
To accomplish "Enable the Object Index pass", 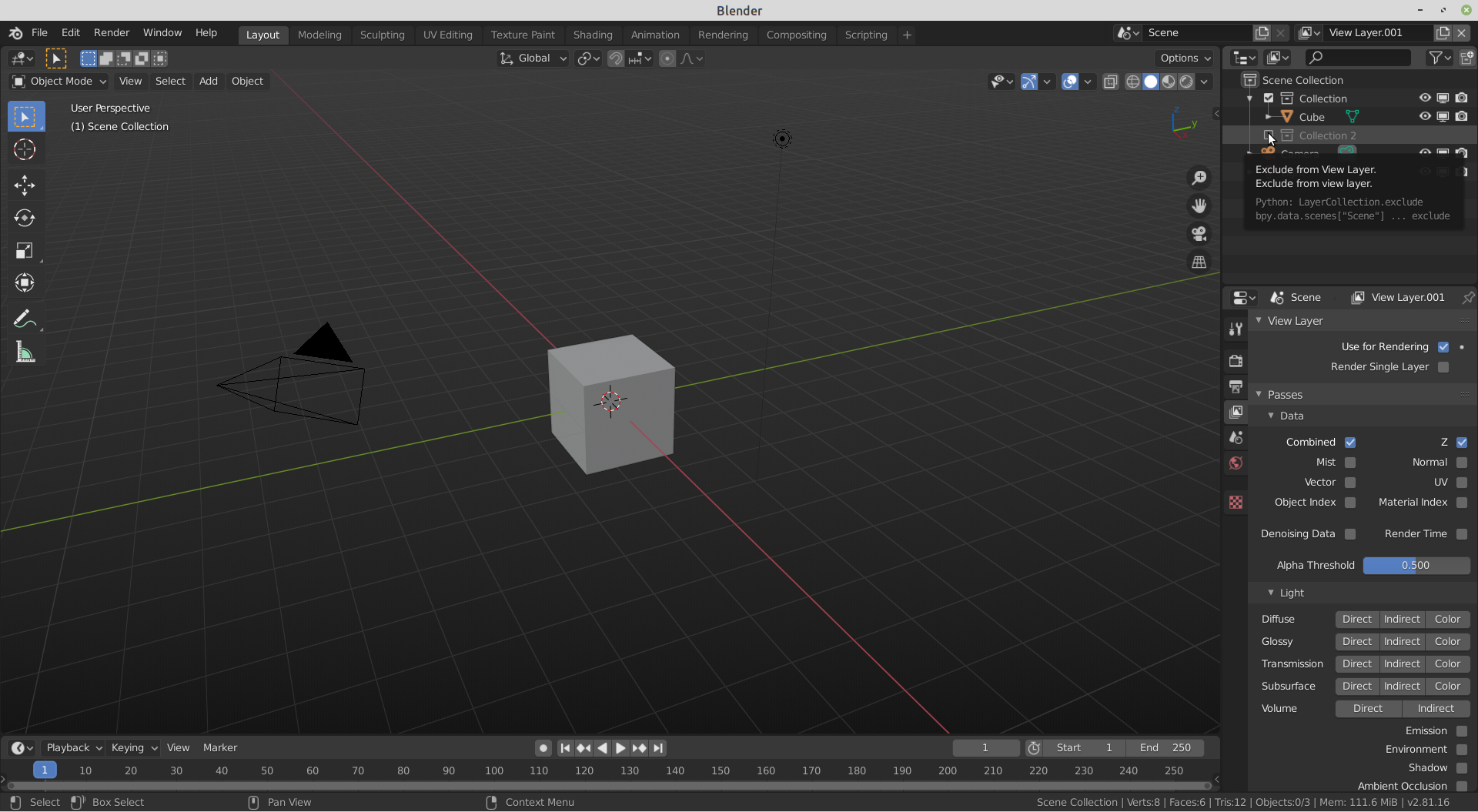I will 1350,503.
